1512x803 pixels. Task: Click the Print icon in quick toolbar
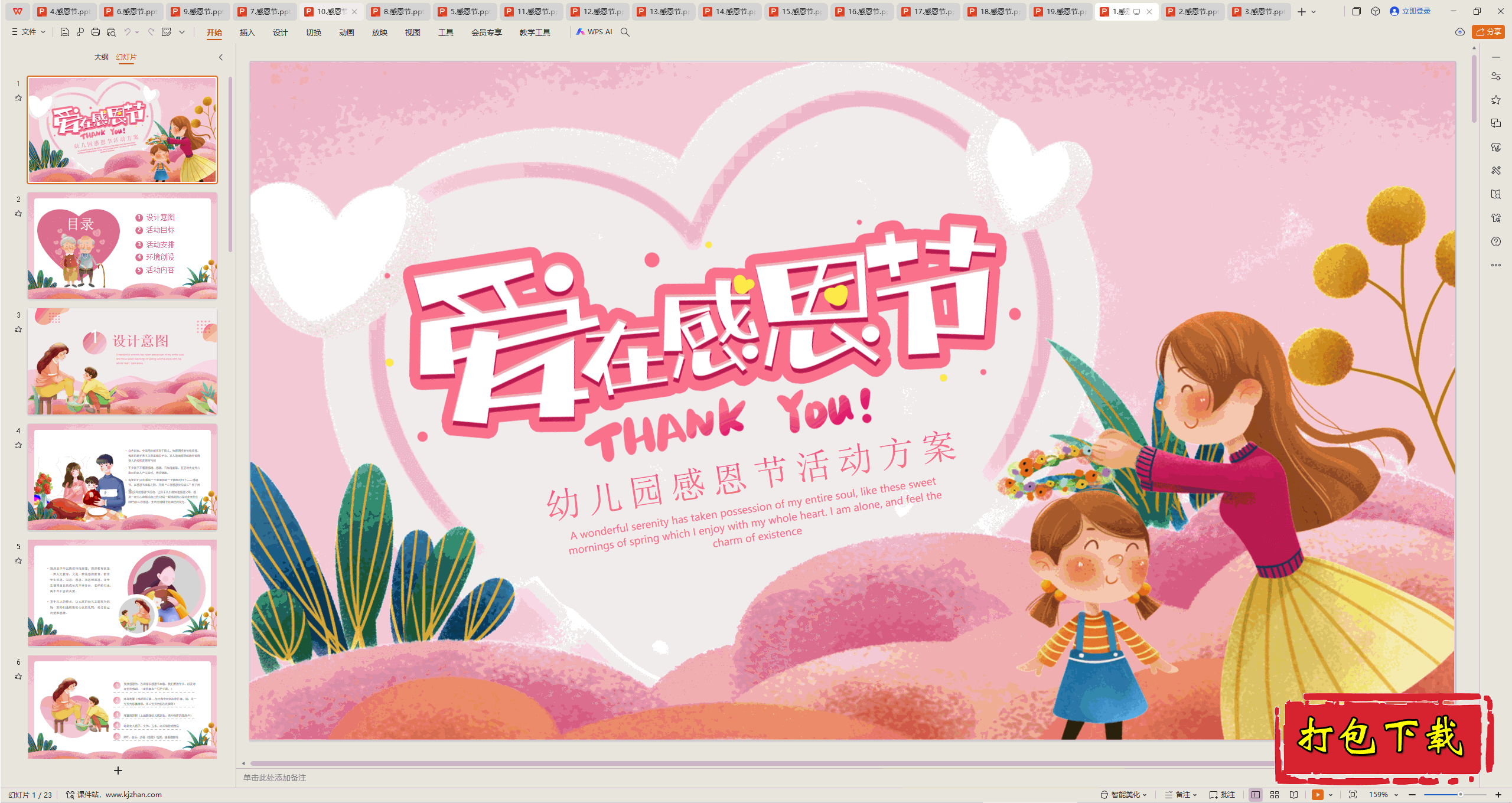click(96, 32)
